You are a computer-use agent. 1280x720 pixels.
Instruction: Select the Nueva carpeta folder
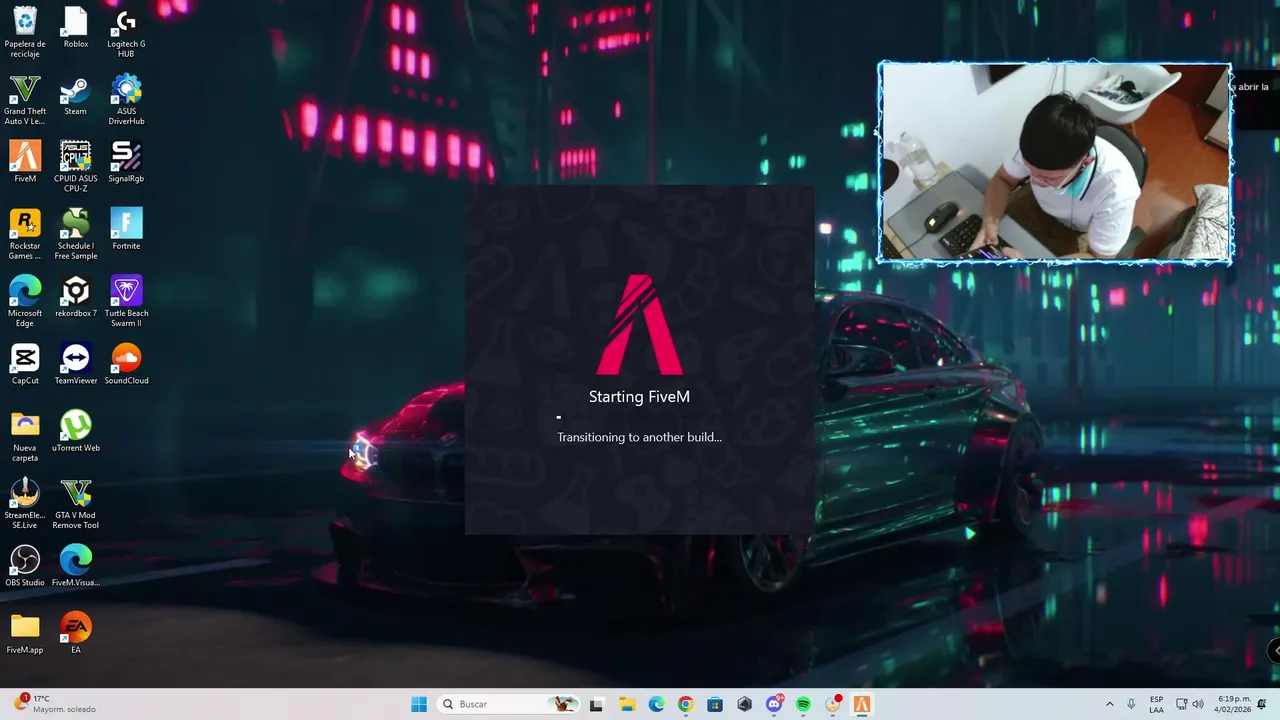pos(25,436)
